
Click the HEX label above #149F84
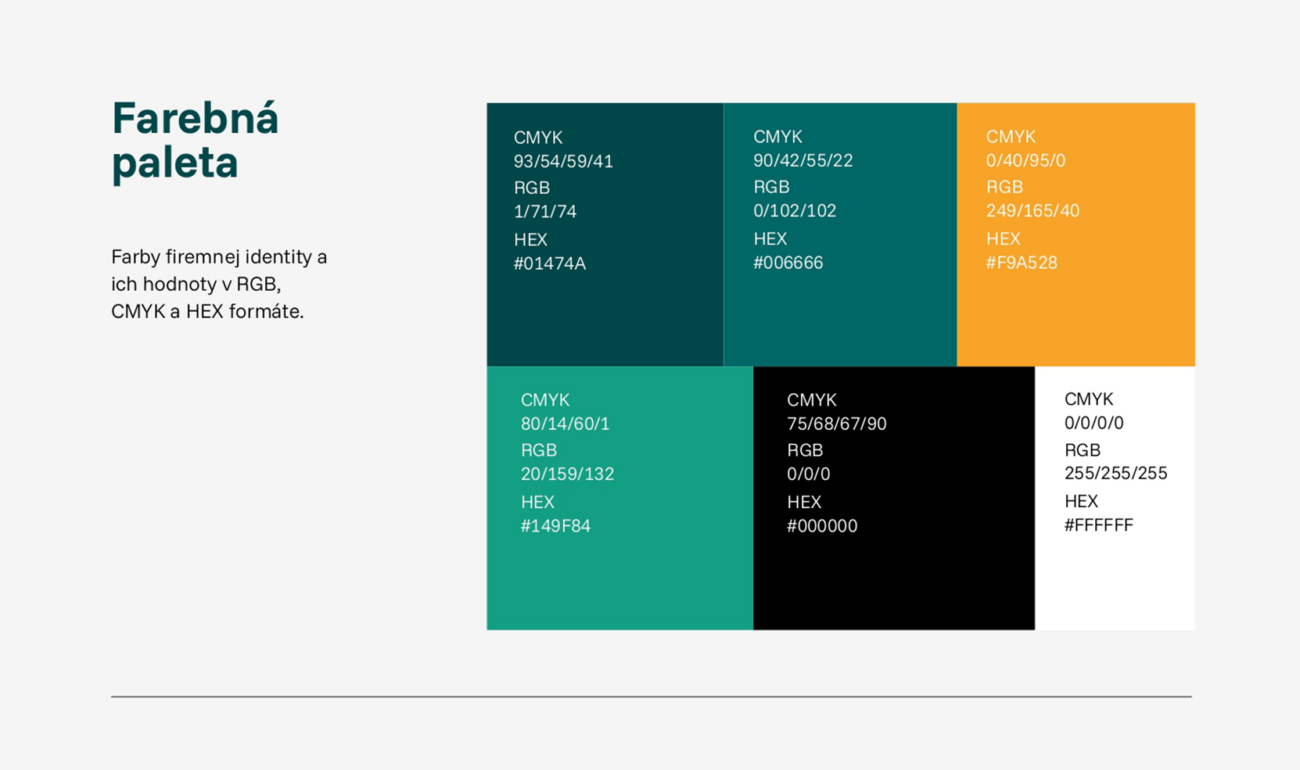pos(537,502)
